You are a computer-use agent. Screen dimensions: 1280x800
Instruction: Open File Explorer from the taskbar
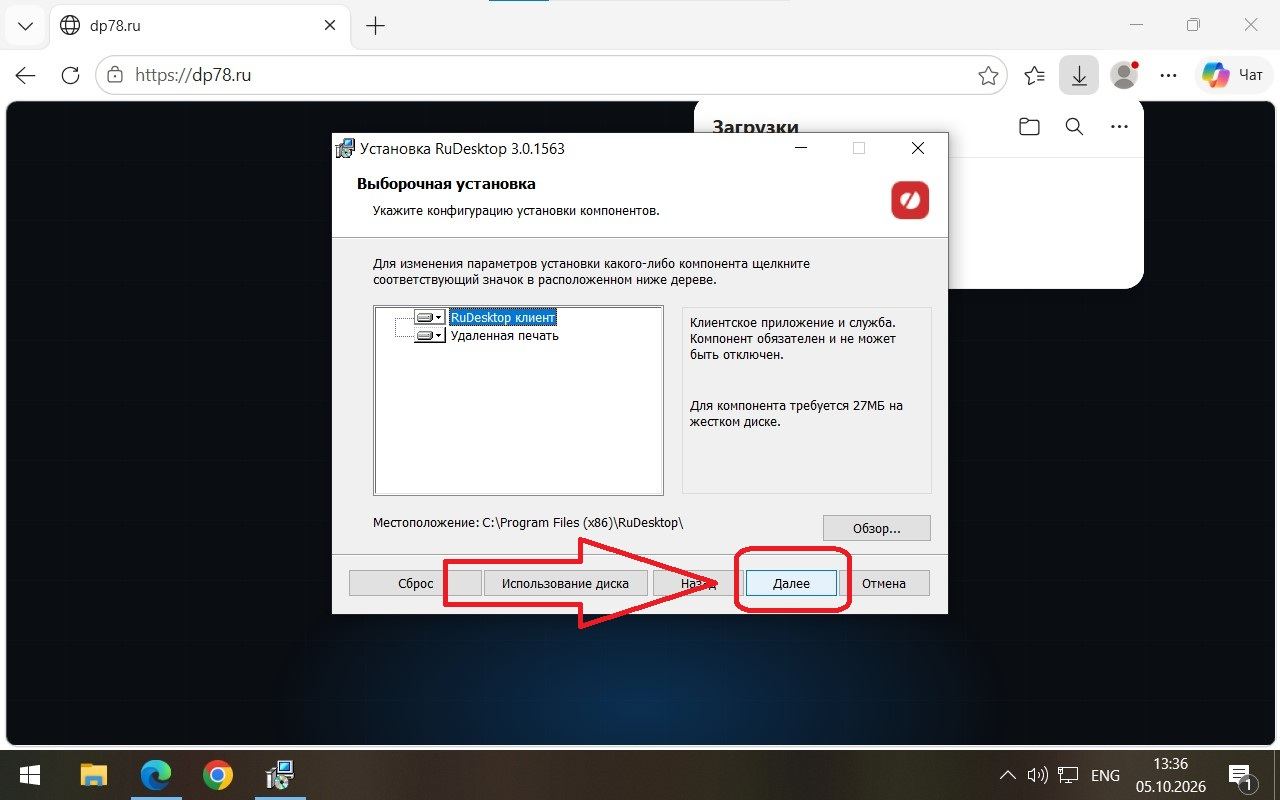[93, 775]
